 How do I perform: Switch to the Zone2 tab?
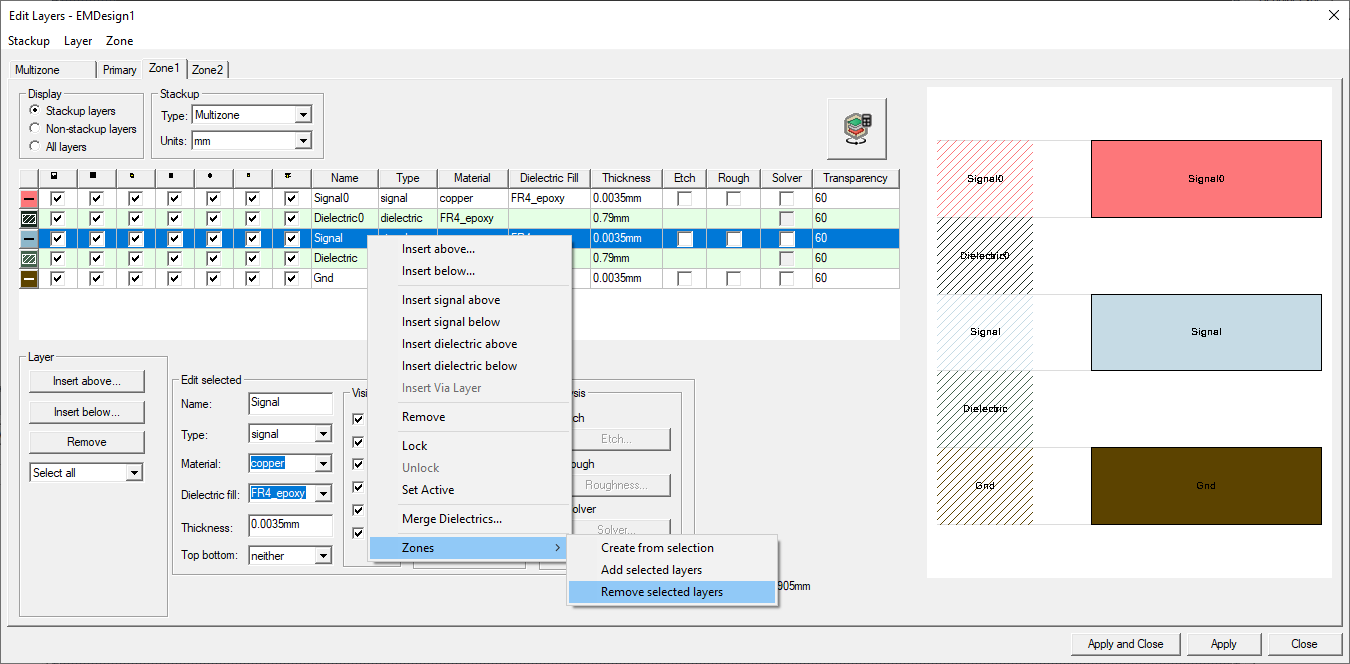(x=207, y=69)
